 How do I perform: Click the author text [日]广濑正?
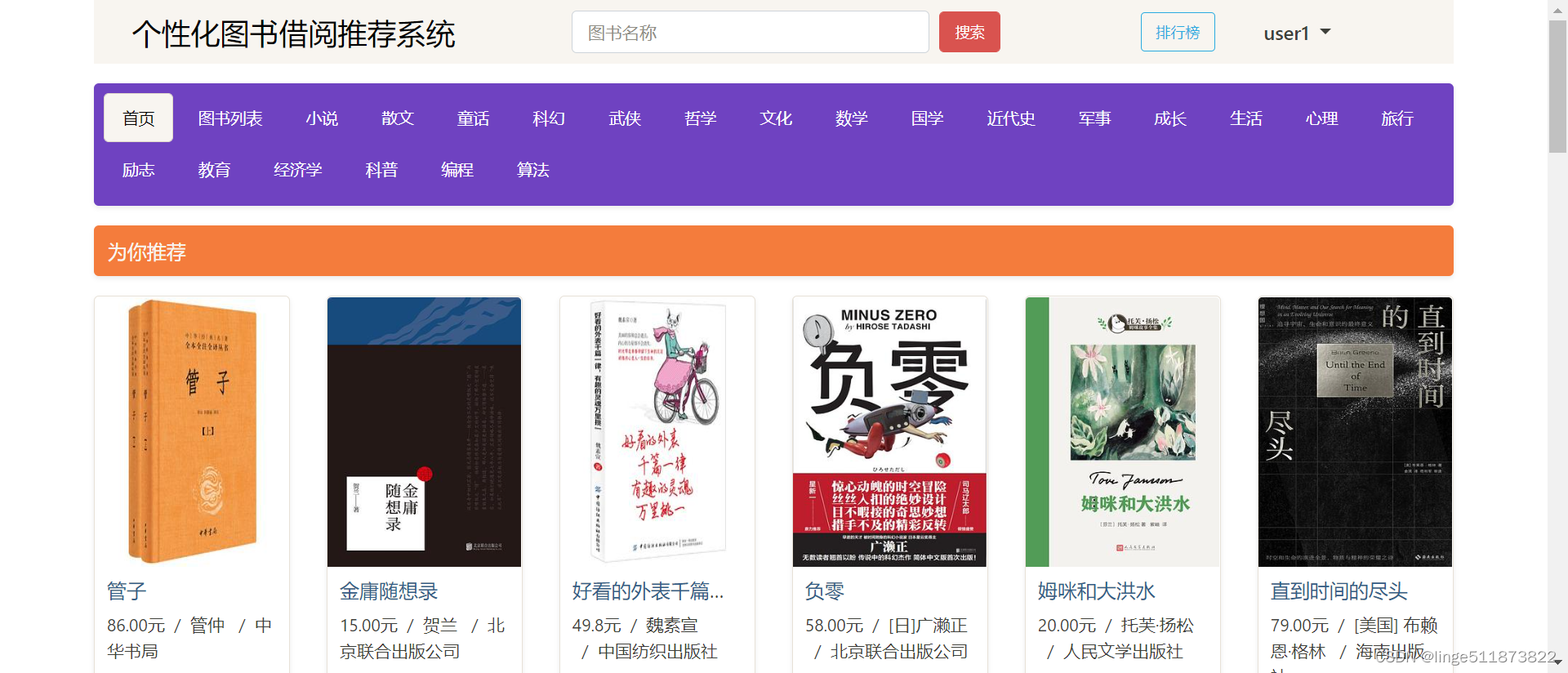point(928,626)
